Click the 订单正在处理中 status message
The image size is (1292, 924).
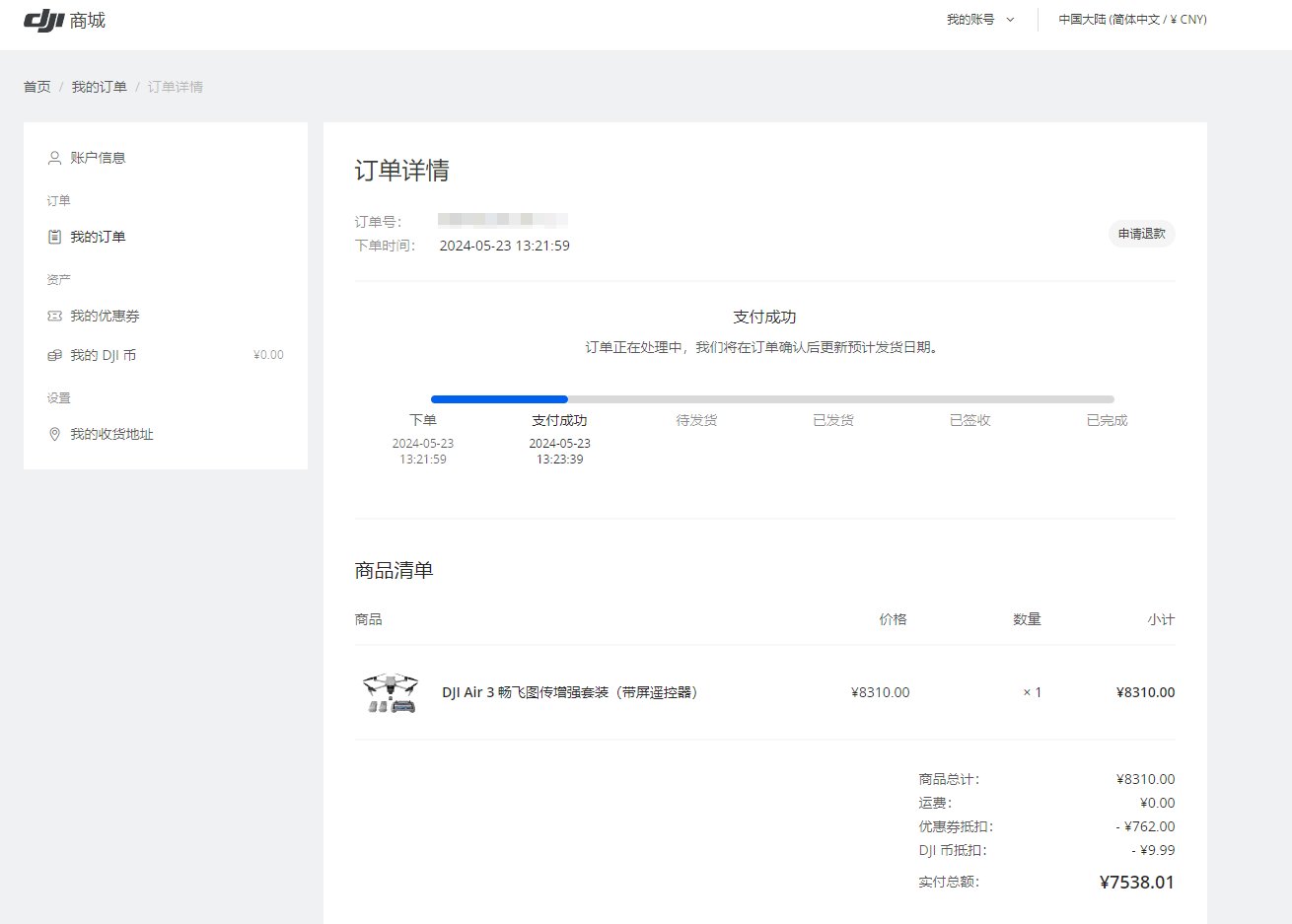764,347
